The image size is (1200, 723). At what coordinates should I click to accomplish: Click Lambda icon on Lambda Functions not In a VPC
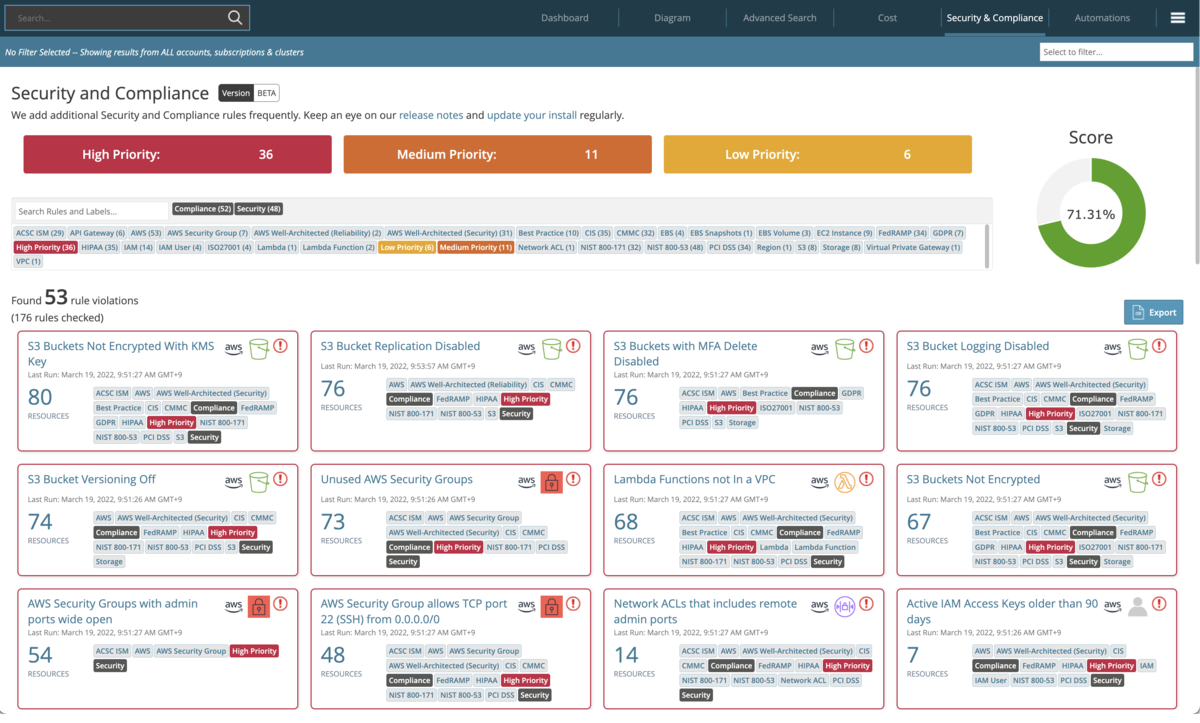(x=844, y=482)
